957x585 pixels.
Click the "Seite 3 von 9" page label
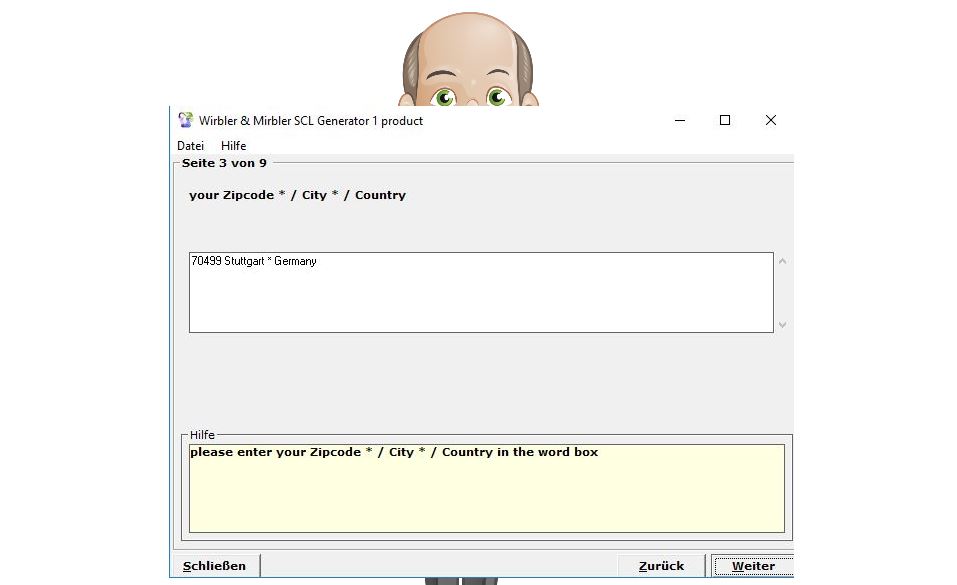(224, 163)
